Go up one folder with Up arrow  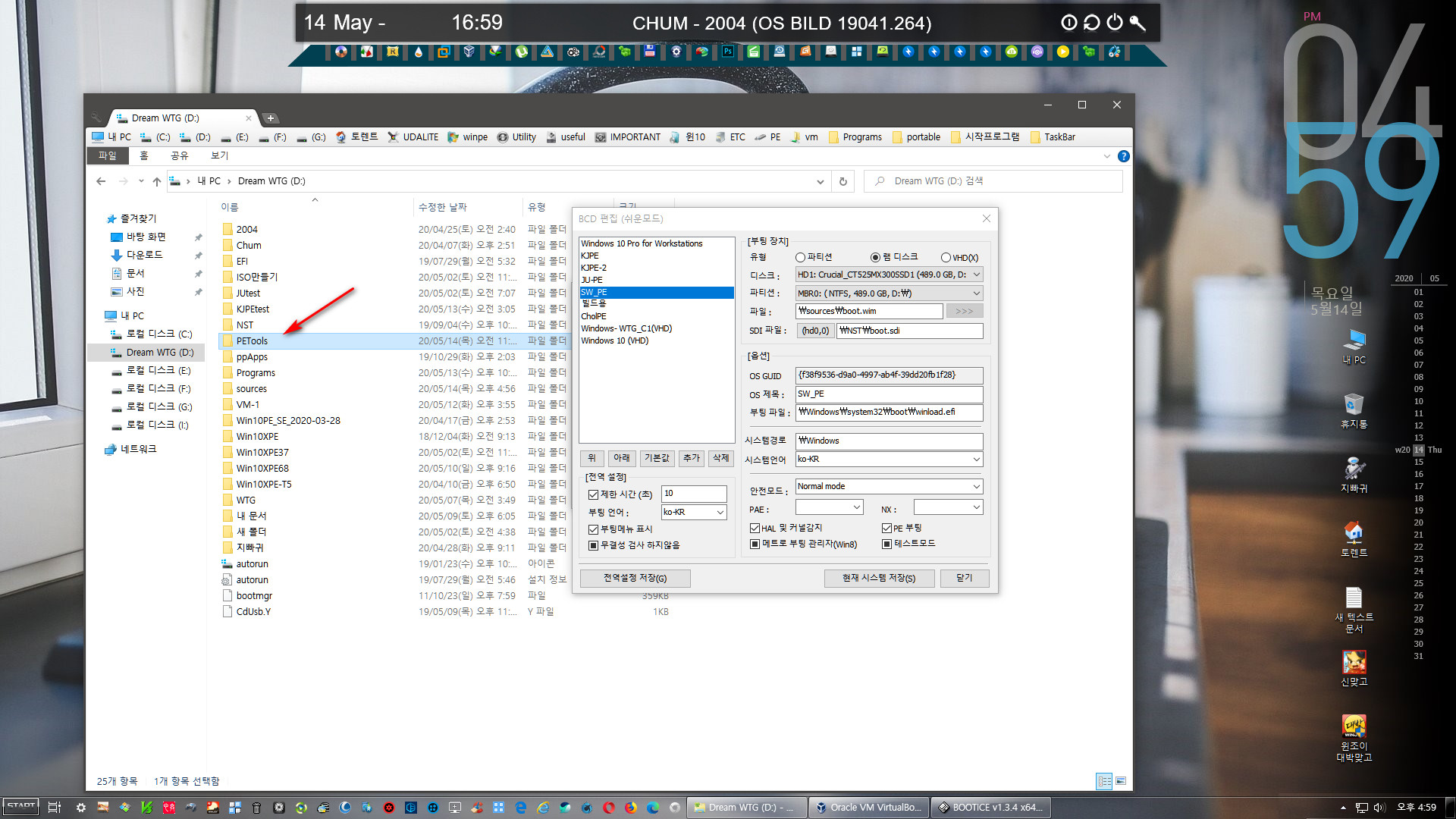click(x=157, y=181)
